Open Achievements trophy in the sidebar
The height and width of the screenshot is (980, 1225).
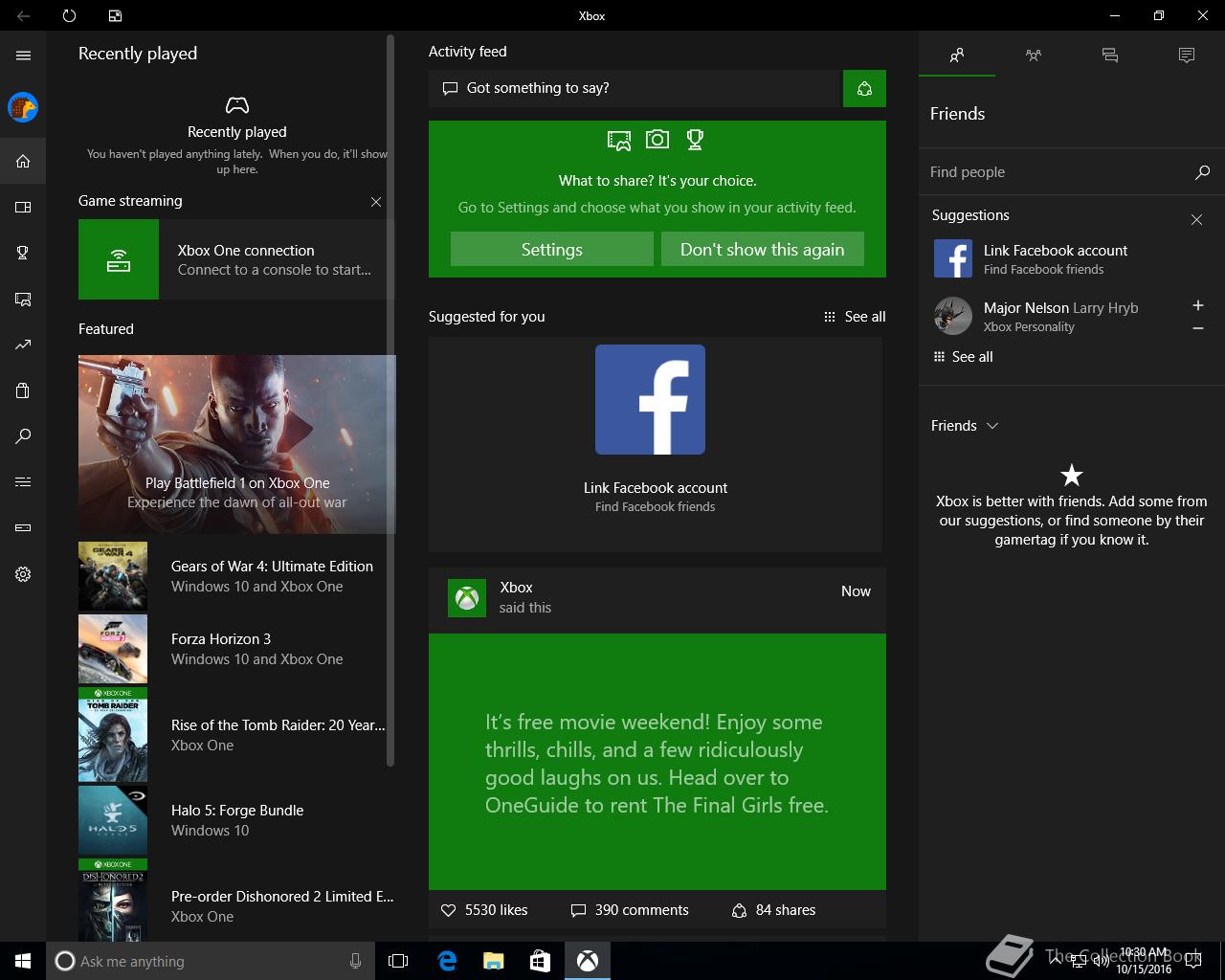[x=23, y=253]
